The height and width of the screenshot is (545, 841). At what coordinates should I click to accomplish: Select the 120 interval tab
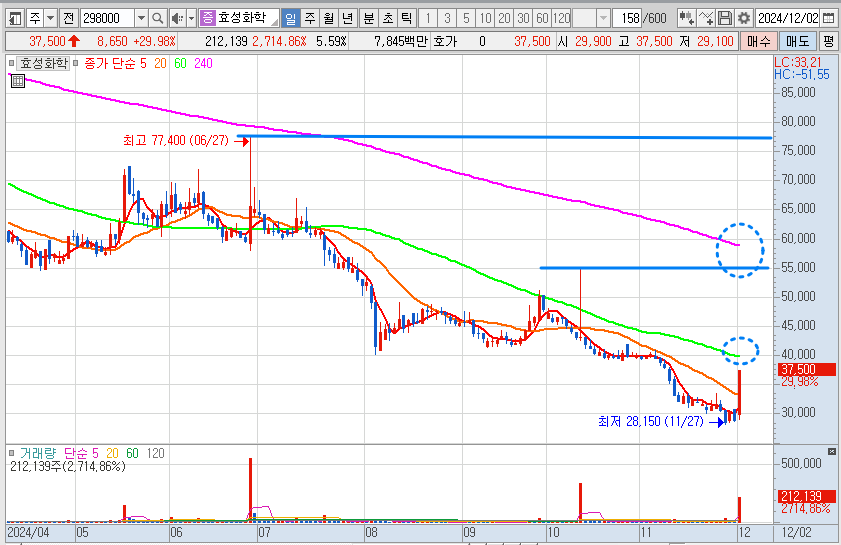point(562,19)
